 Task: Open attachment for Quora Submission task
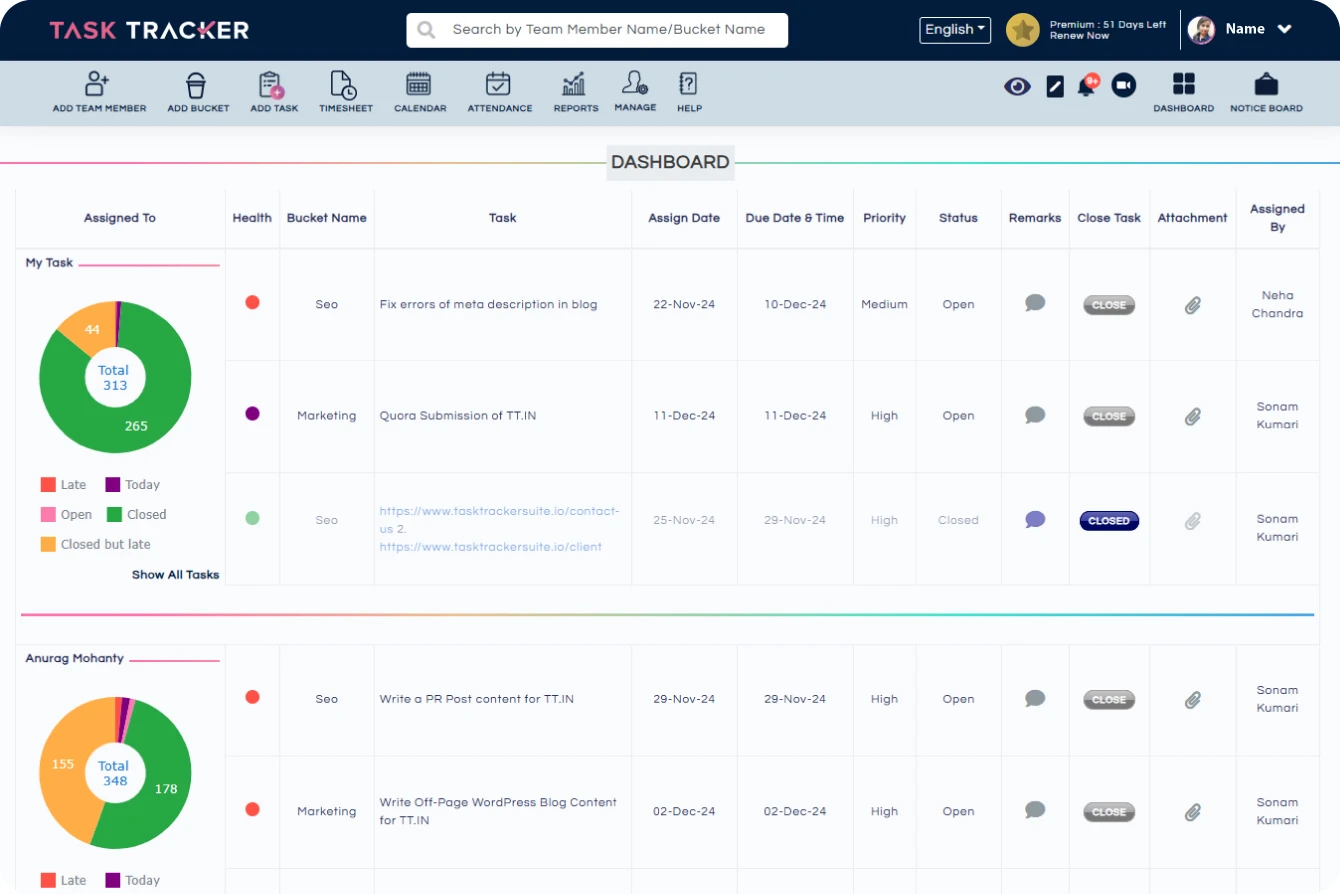(1192, 416)
